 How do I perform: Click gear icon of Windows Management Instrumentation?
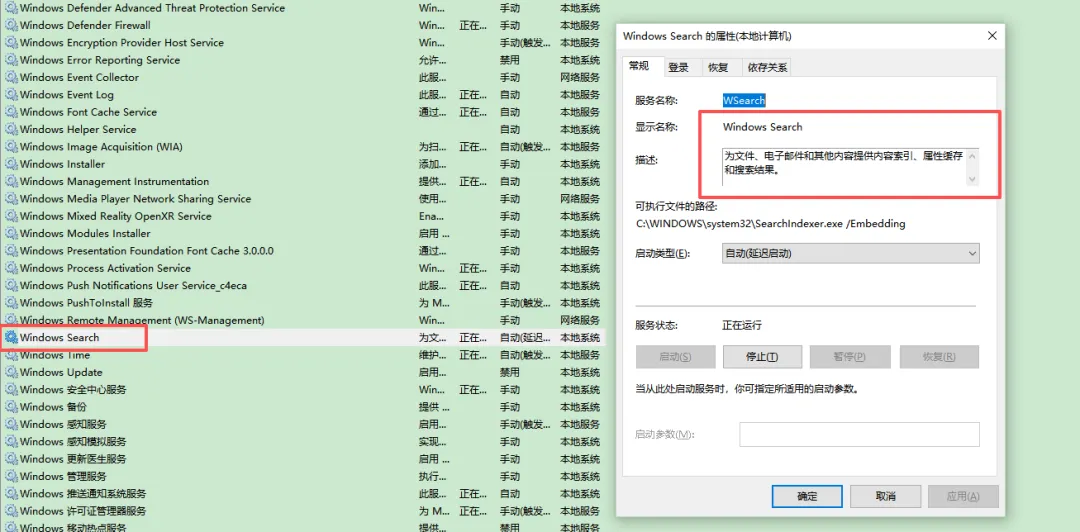[x=12, y=181]
